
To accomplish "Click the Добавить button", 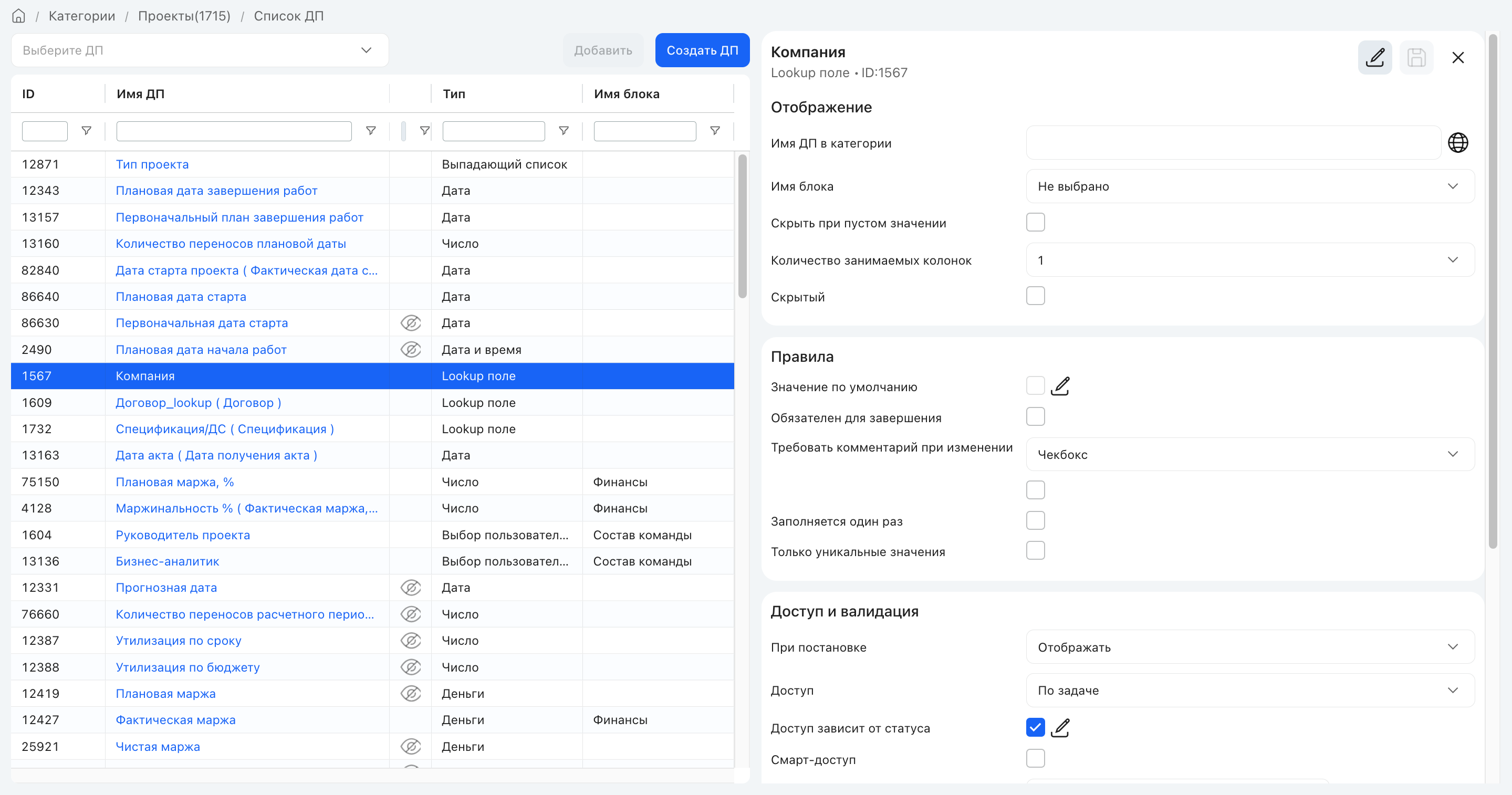I will coord(603,50).
